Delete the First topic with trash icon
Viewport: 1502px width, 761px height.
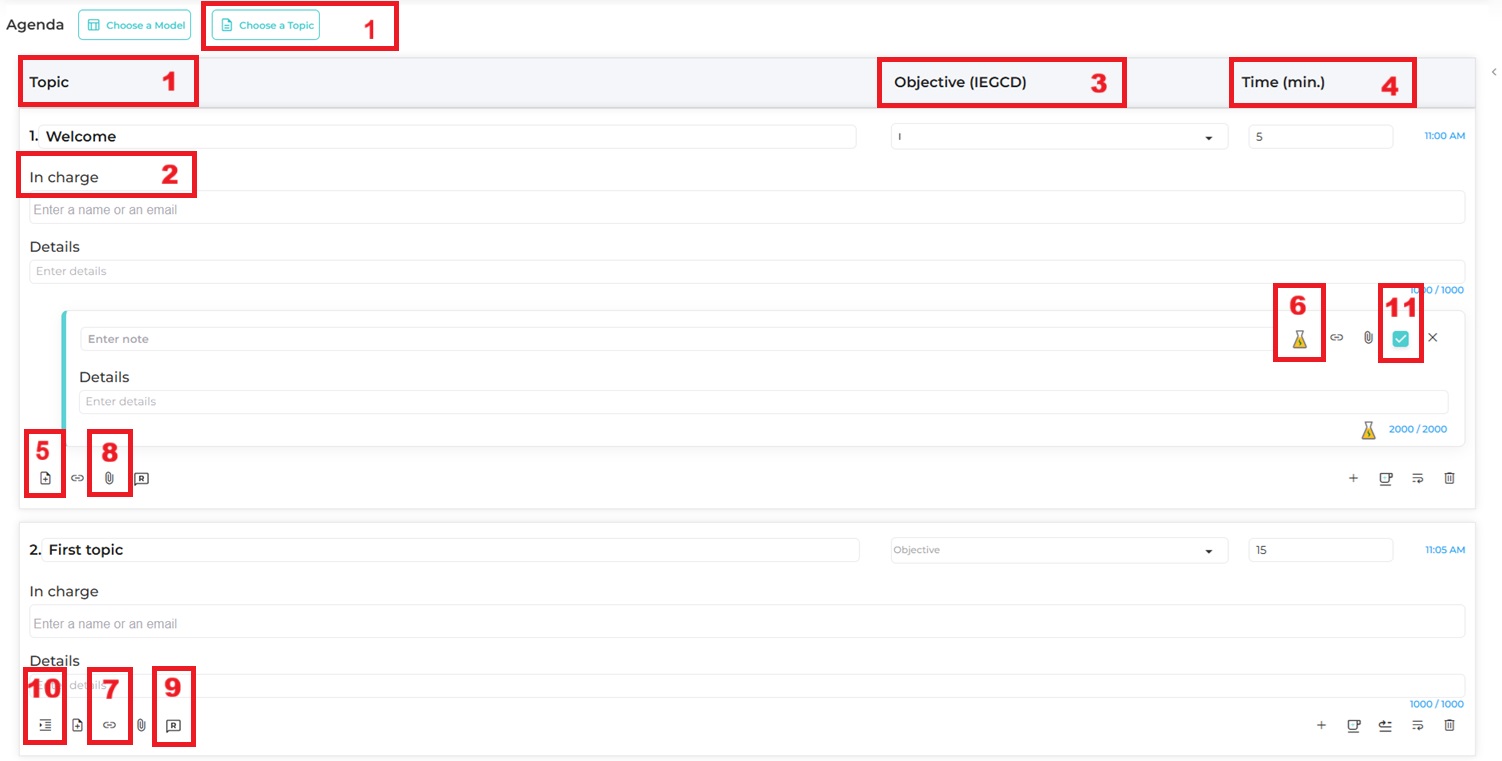point(1449,725)
